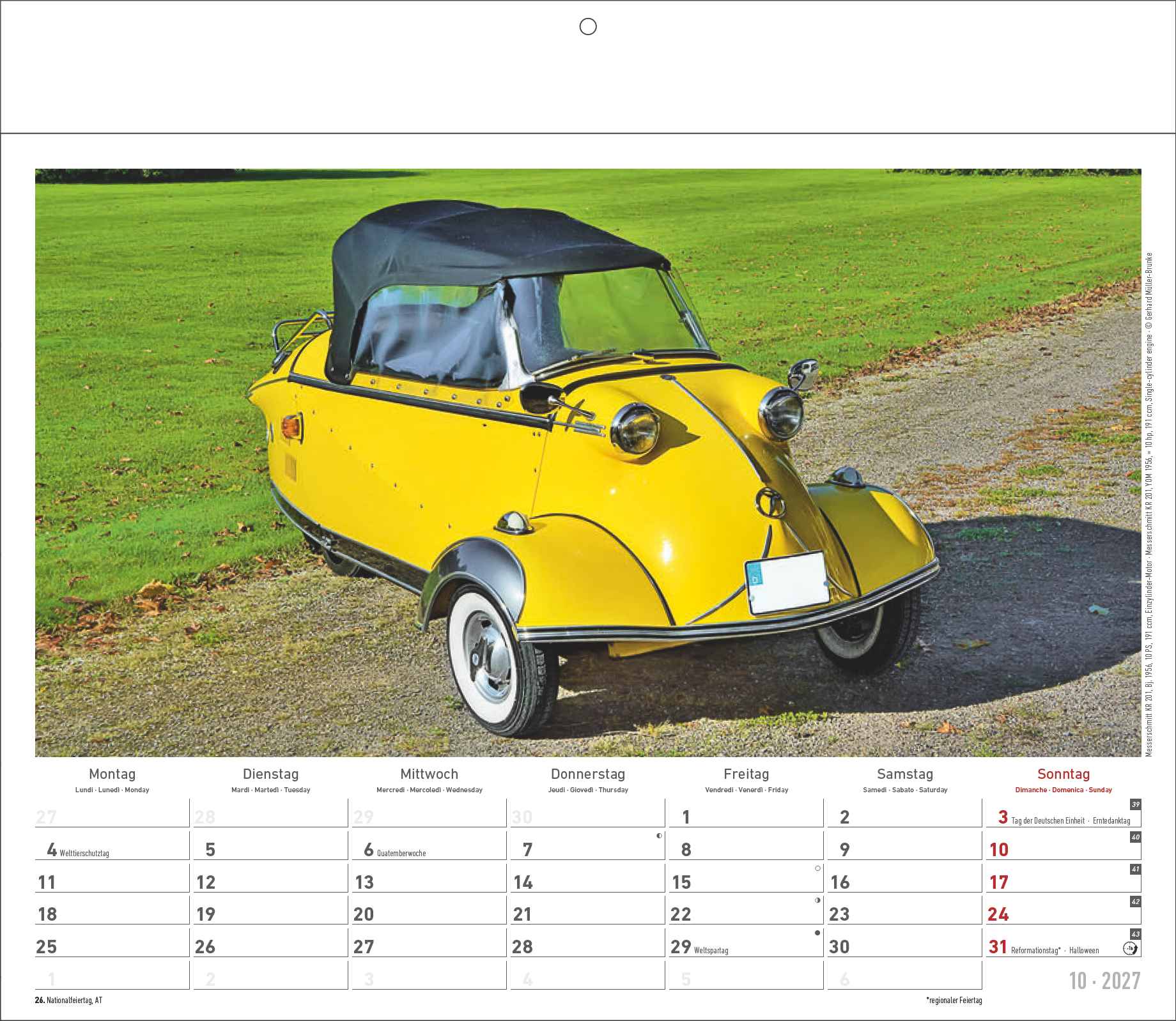This screenshot has height=1021, width=1176.
Task: Open the yellow Messerschmitt car photo
Action: click(x=588, y=463)
